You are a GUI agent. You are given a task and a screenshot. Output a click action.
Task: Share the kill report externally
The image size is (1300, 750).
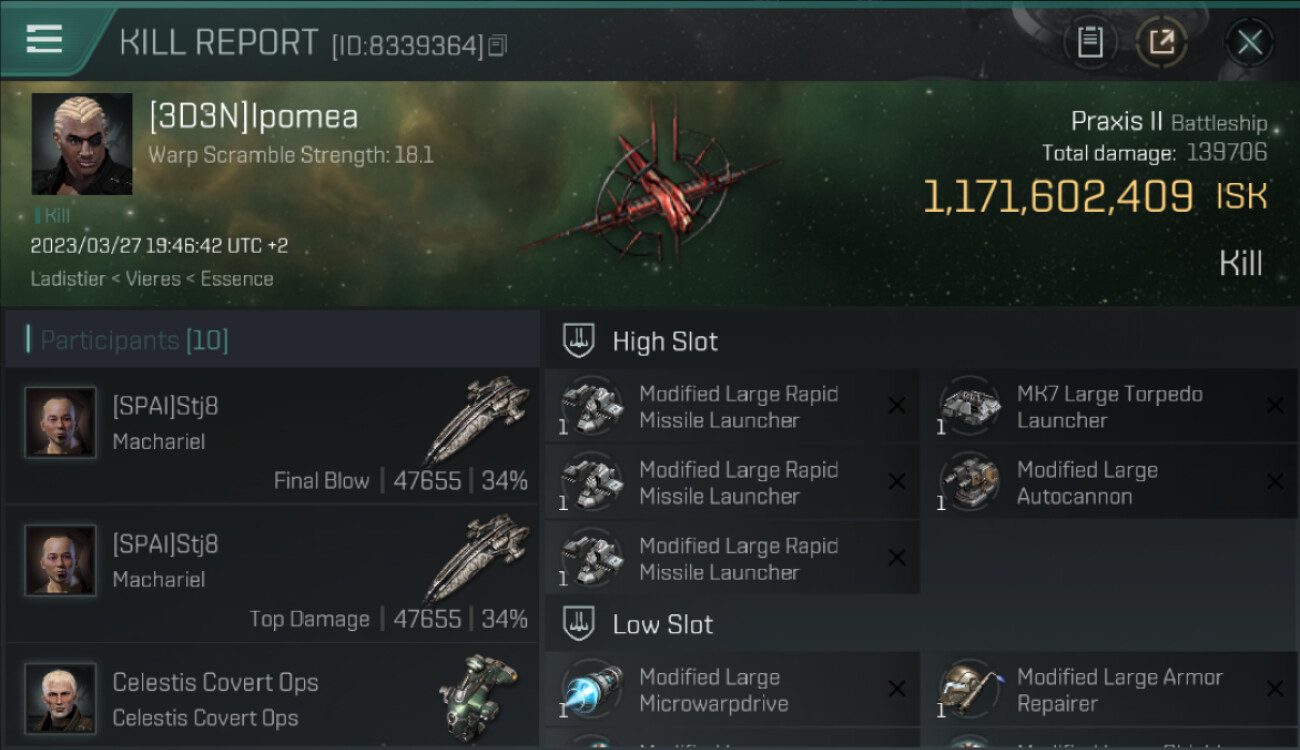1161,42
